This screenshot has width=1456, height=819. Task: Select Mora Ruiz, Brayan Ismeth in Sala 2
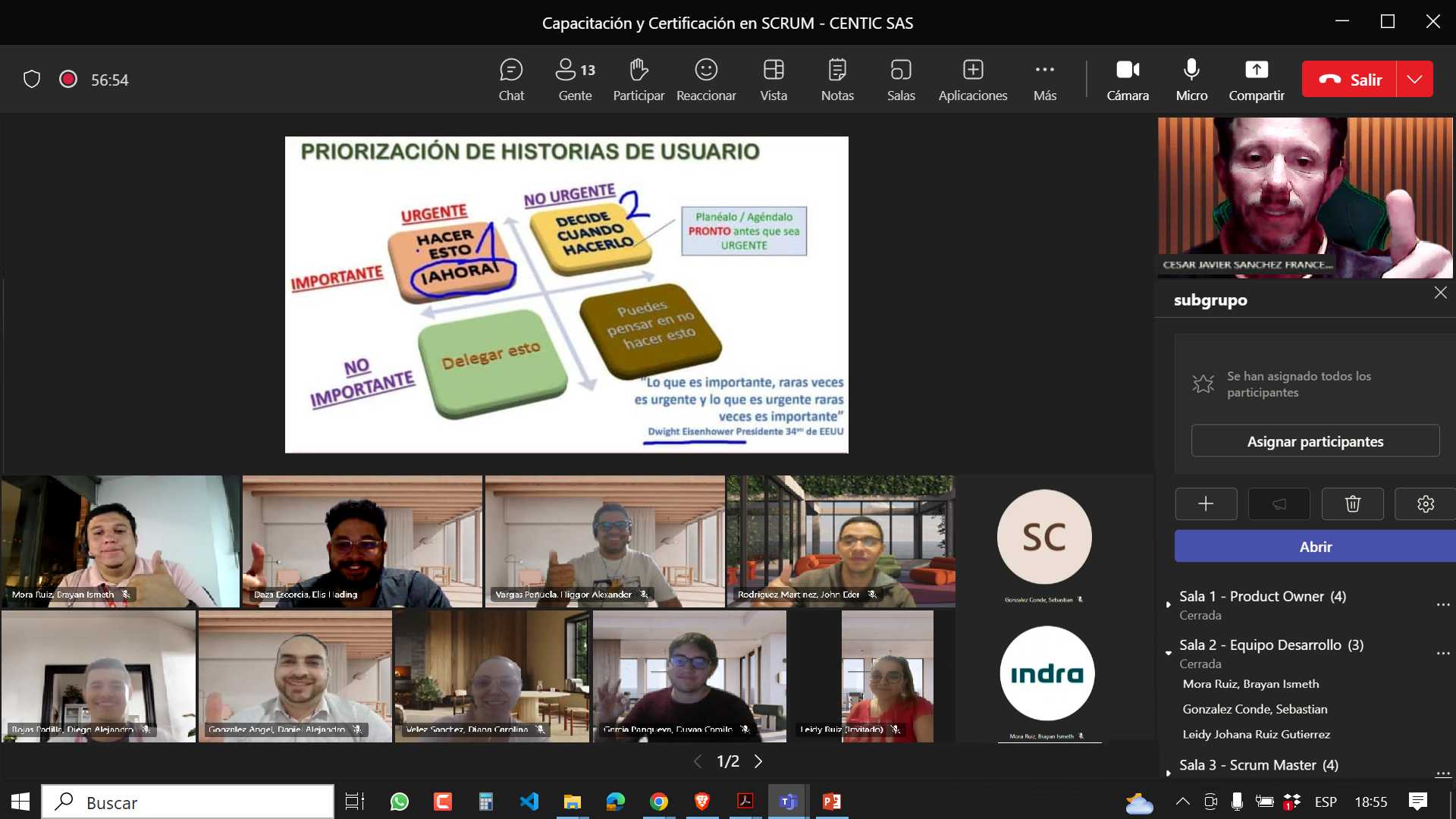1250,684
